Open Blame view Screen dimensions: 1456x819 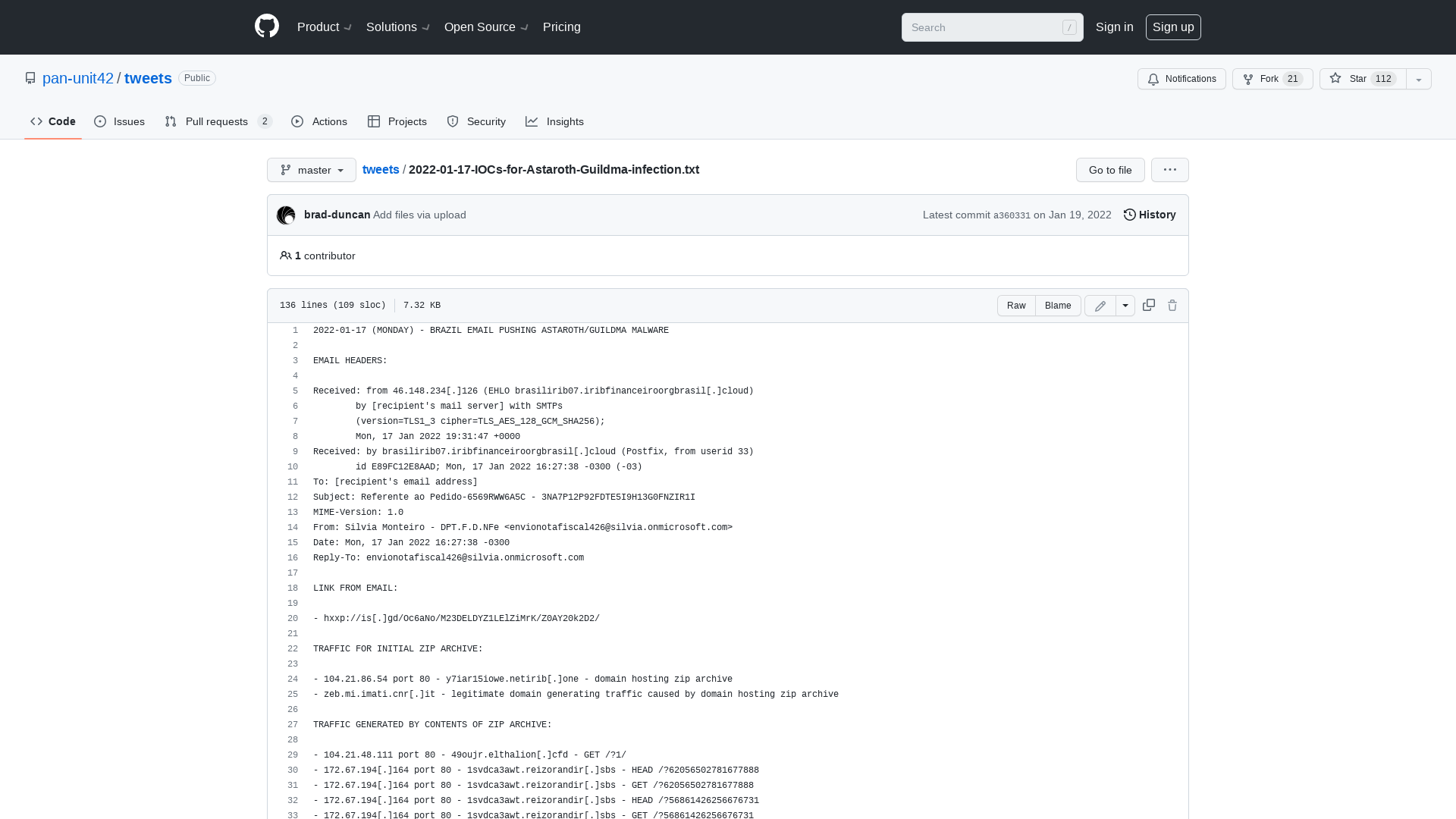coord(1058,306)
